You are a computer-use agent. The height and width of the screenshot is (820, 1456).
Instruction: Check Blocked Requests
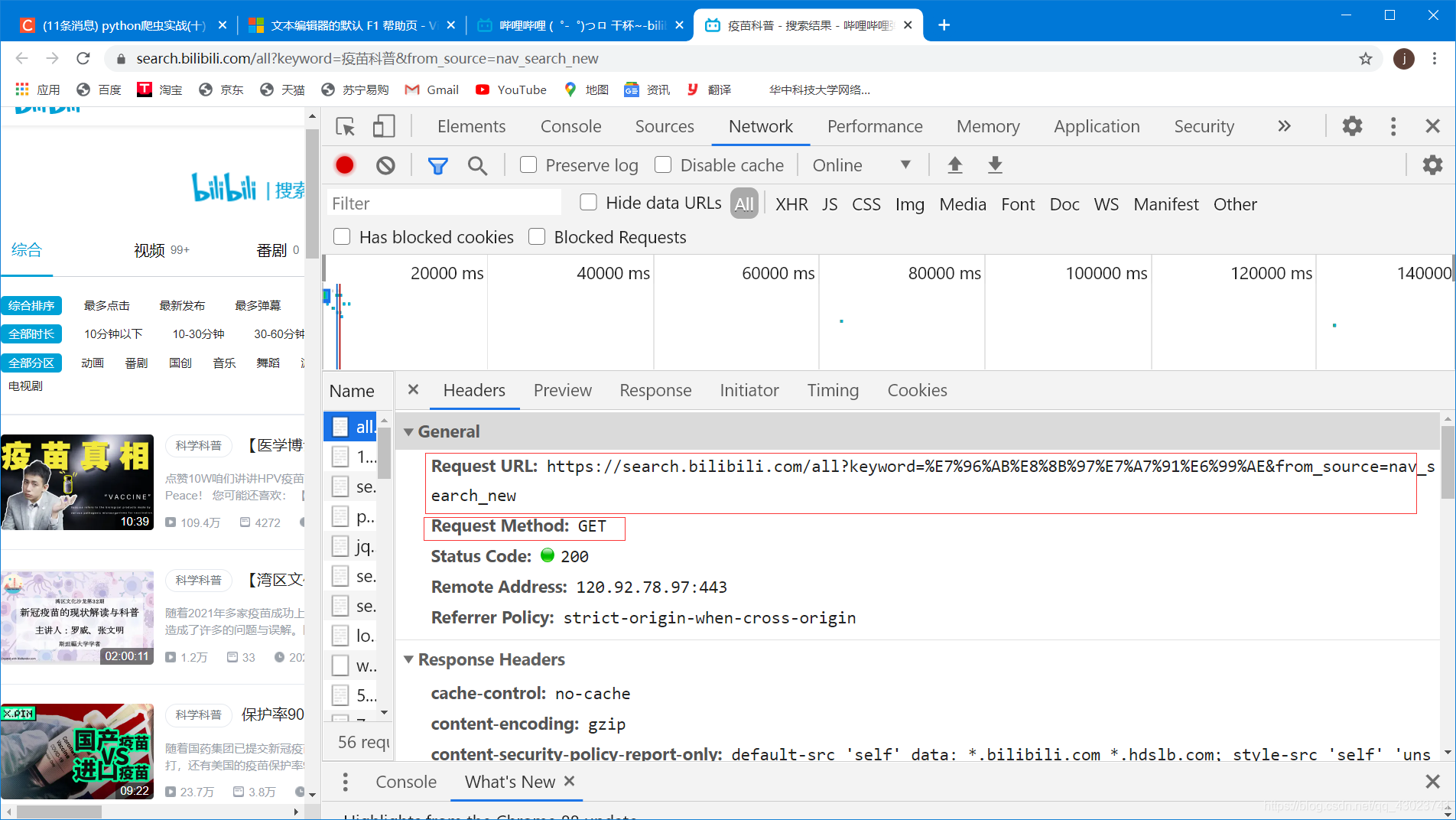pos(537,237)
